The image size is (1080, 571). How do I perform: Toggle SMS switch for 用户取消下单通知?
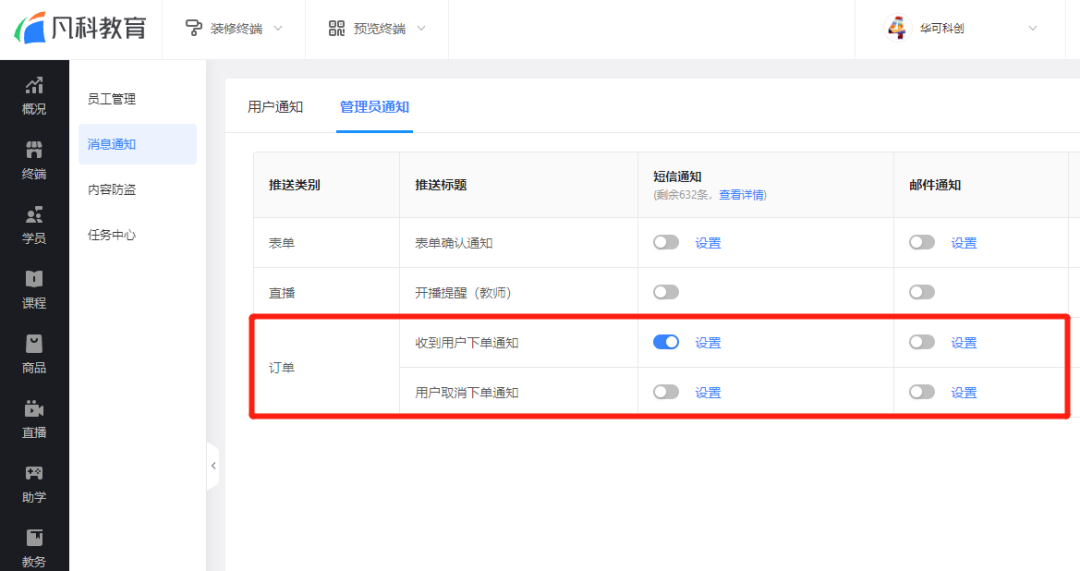666,392
